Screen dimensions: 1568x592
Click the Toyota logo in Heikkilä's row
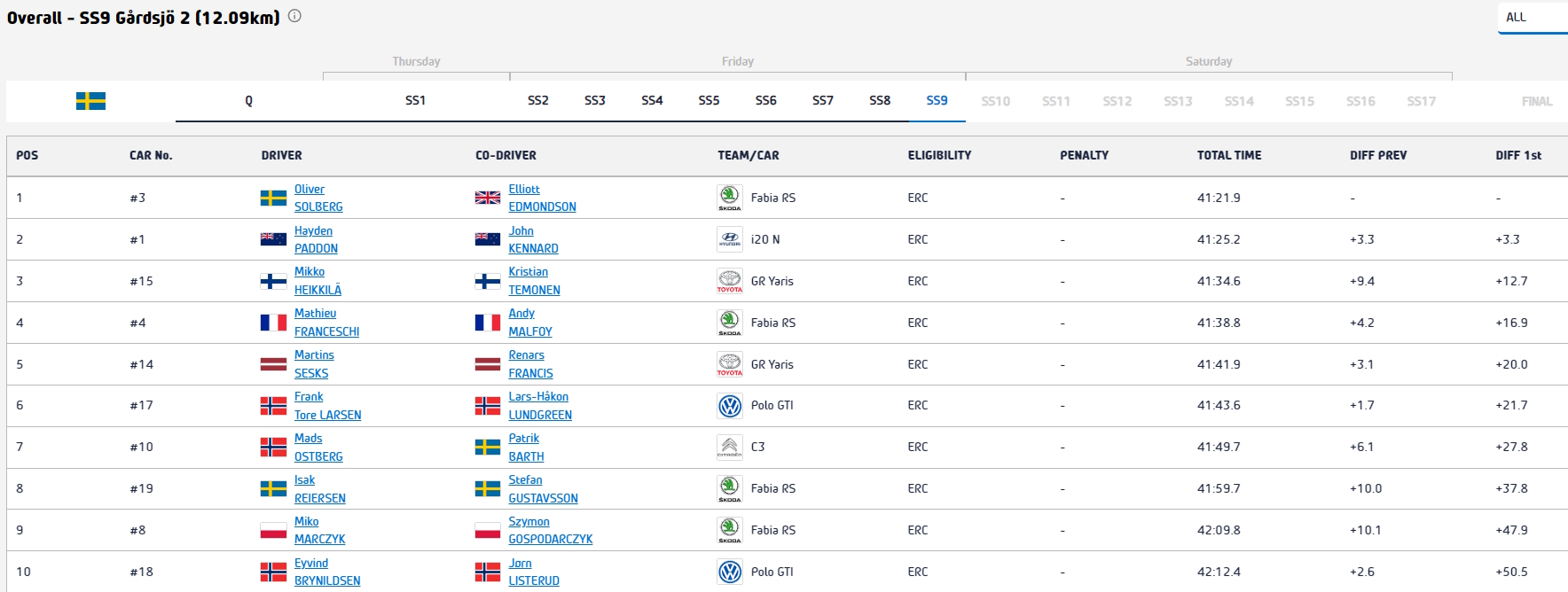[729, 281]
